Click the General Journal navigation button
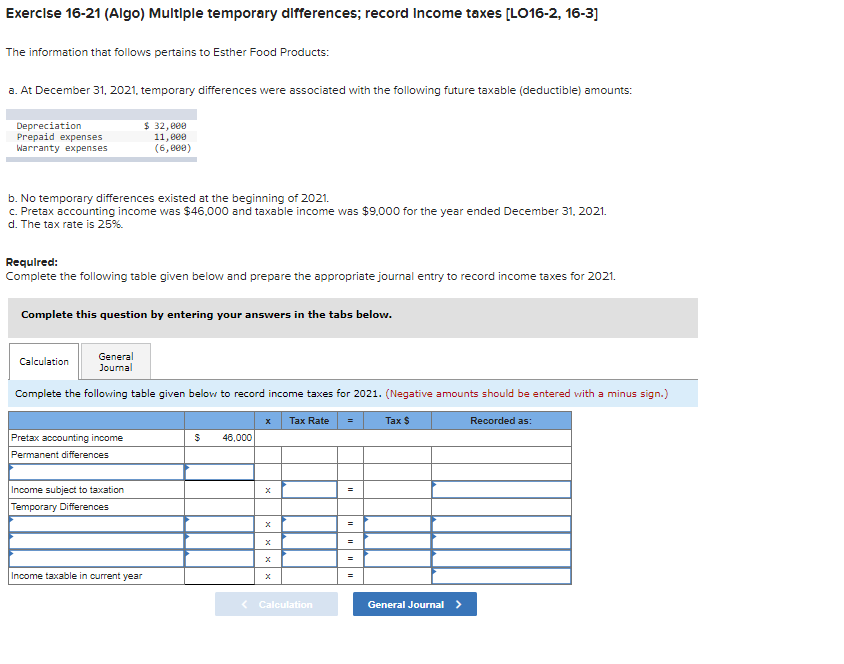Image resolution: width=844 pixels, height=664 pixels. pyautogui.click(x=414, y=604)
